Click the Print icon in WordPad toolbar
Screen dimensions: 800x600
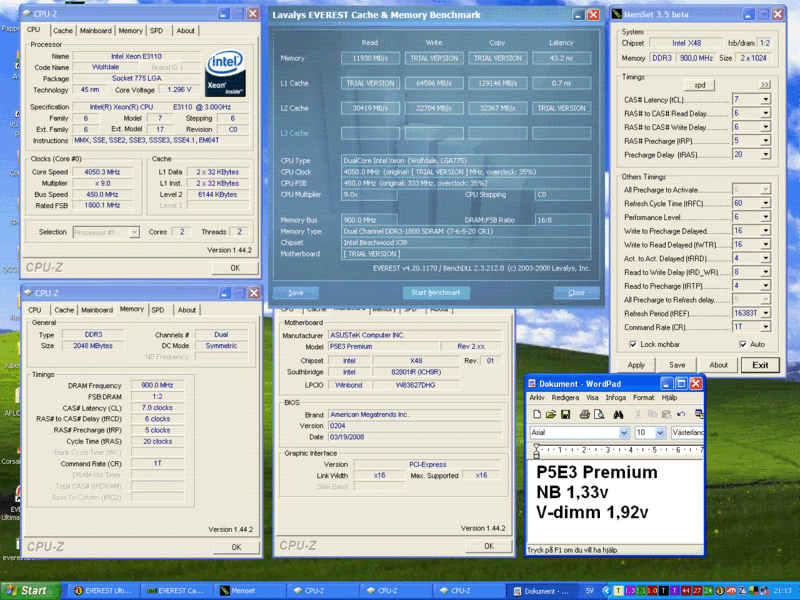(587, 414)
